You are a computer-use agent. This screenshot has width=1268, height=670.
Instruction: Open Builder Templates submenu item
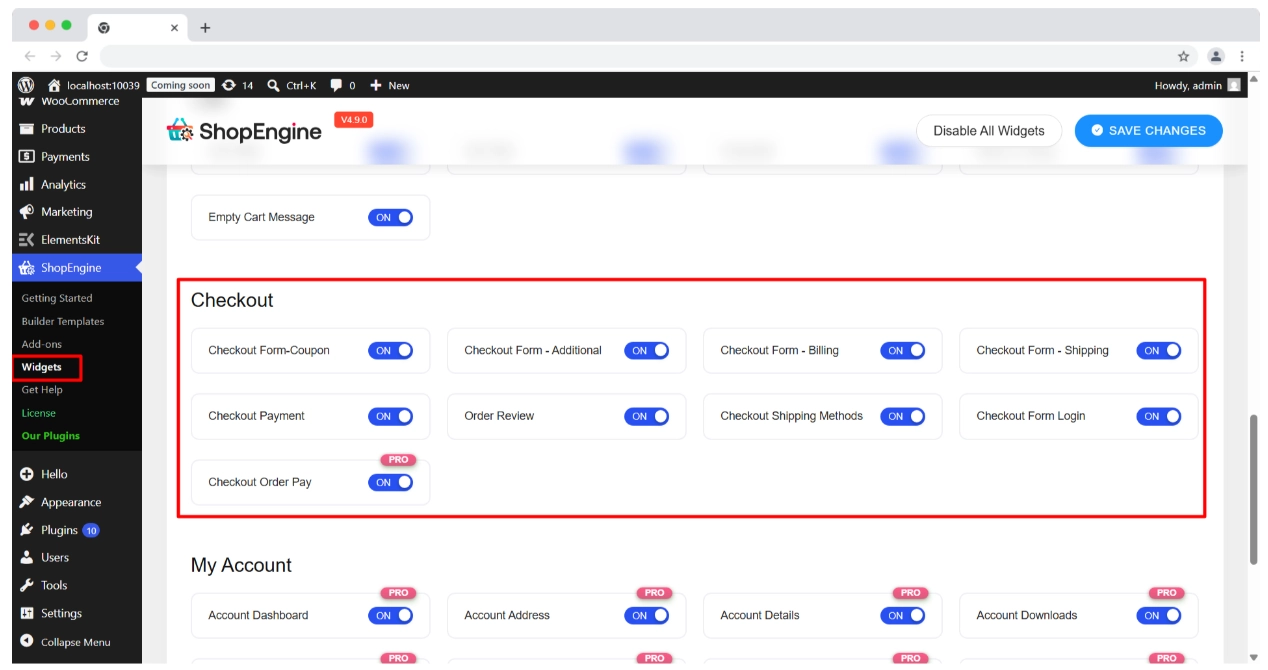pos(63,321)
